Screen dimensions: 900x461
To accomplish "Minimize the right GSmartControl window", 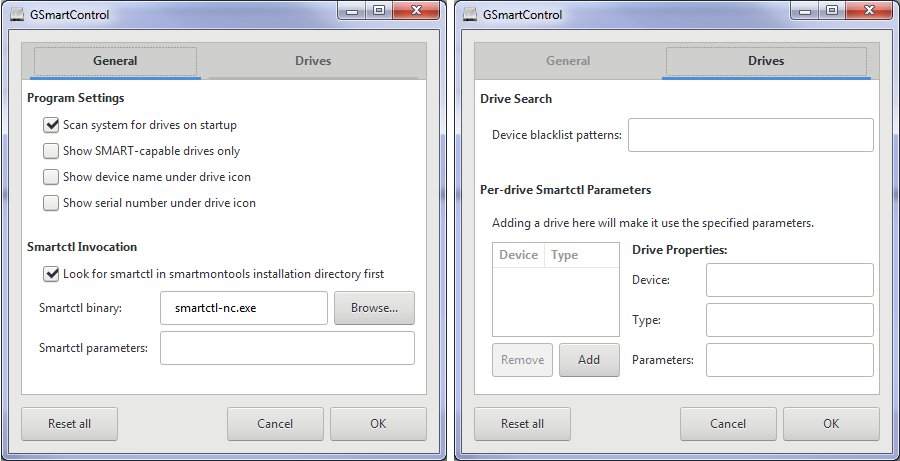I will pyautogui.click(x=805, y=11).
